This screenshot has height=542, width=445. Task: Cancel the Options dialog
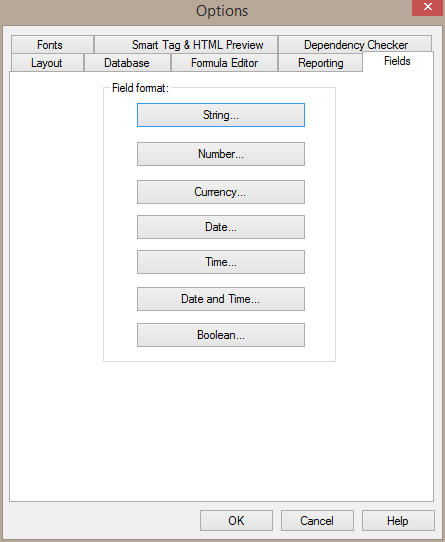pos(317,521)
